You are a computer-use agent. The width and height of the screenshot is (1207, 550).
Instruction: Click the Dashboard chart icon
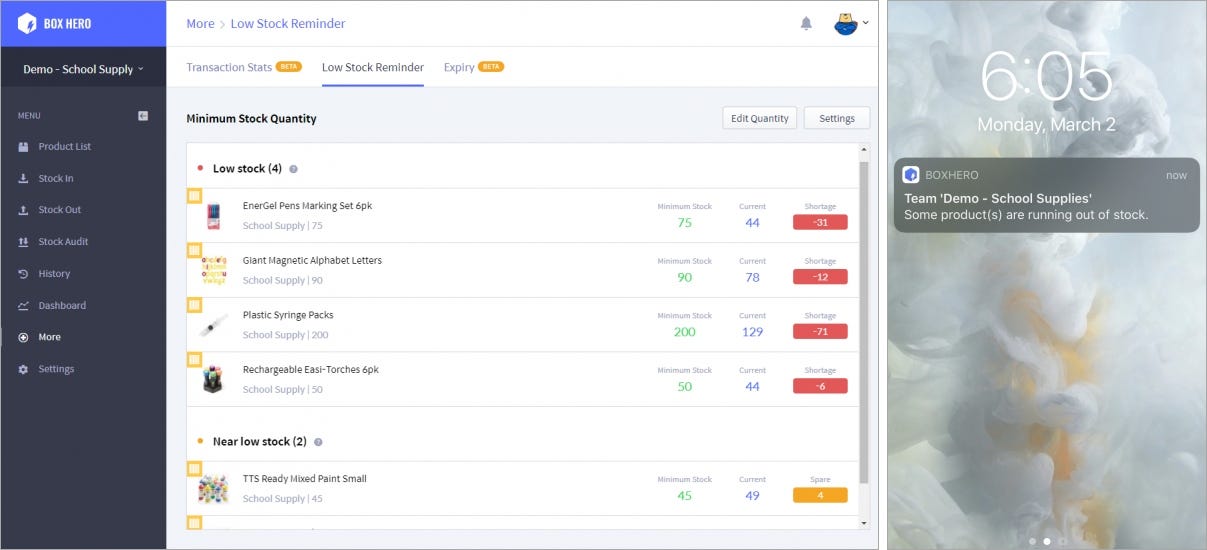tap(23, 305)
